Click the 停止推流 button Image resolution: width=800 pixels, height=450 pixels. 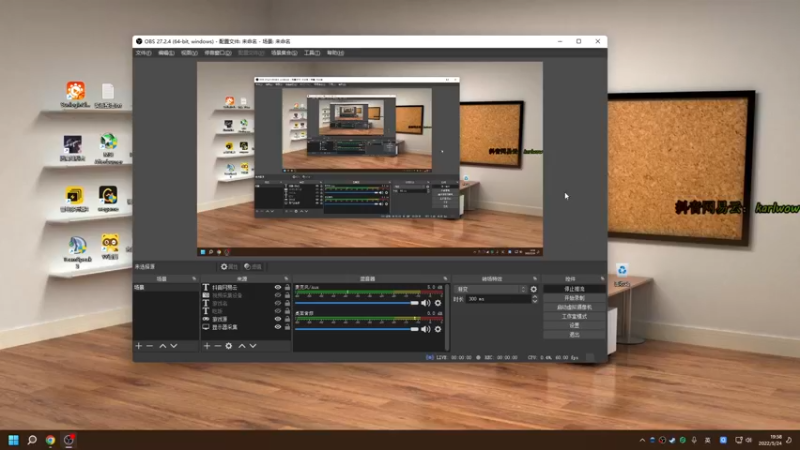574,289
